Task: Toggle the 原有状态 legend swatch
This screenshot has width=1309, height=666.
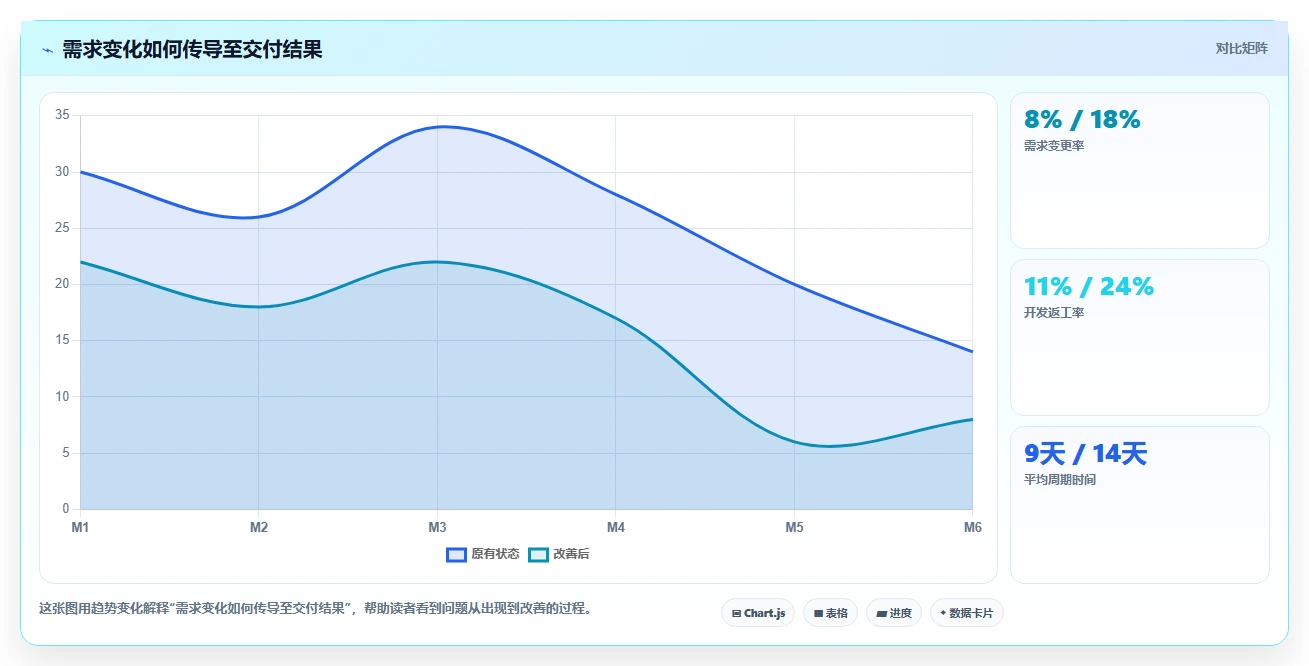Action: click(456, 554)
